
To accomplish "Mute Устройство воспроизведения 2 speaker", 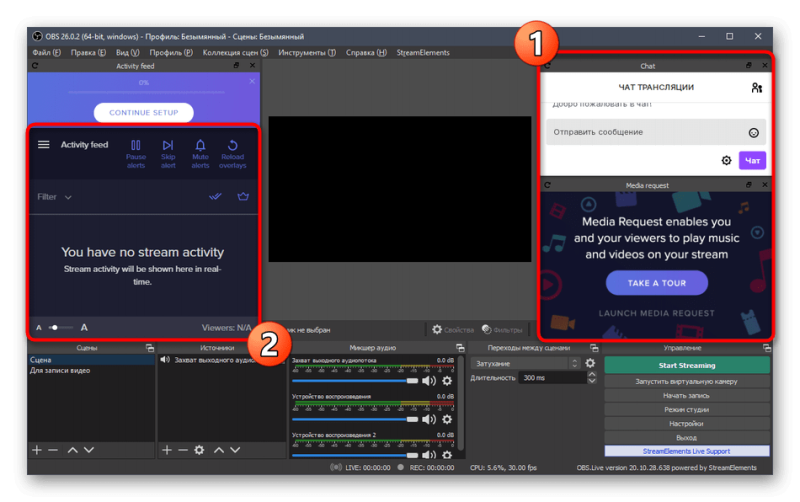I will coord(429,455).
